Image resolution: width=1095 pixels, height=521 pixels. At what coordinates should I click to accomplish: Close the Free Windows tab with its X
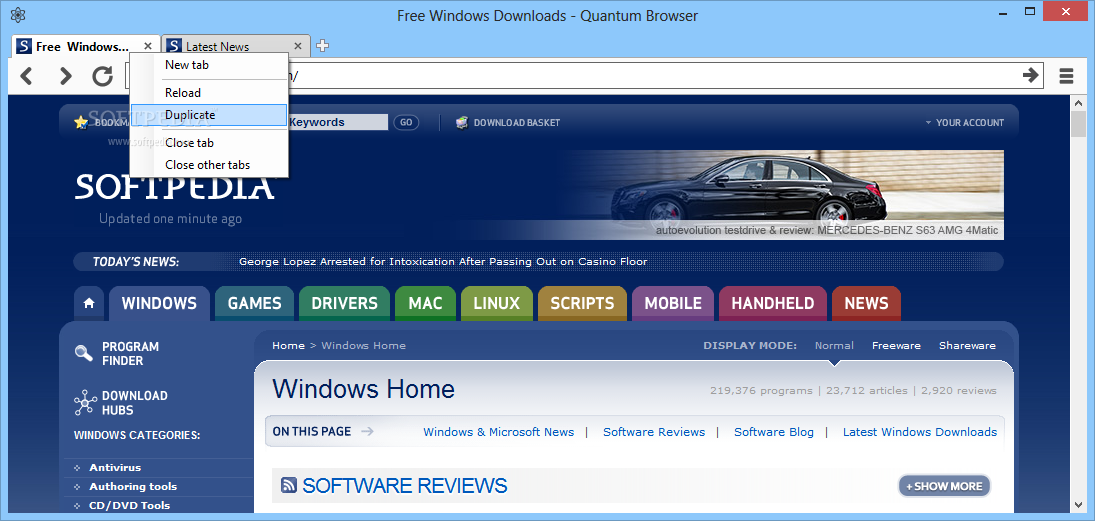pos(147,46)
